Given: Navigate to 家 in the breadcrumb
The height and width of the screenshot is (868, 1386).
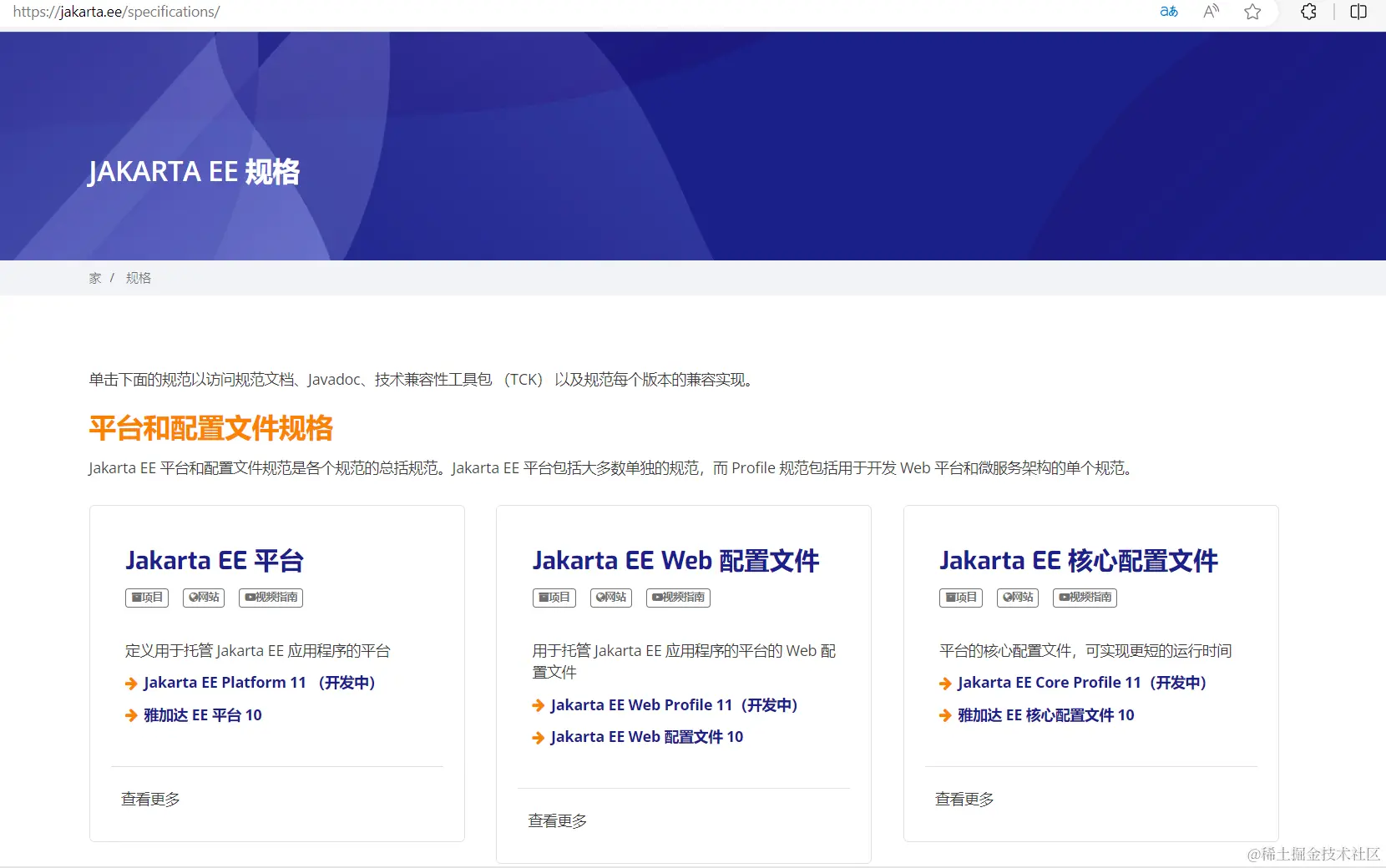Looking at the screenshot, I should click(x=94, y=278).
